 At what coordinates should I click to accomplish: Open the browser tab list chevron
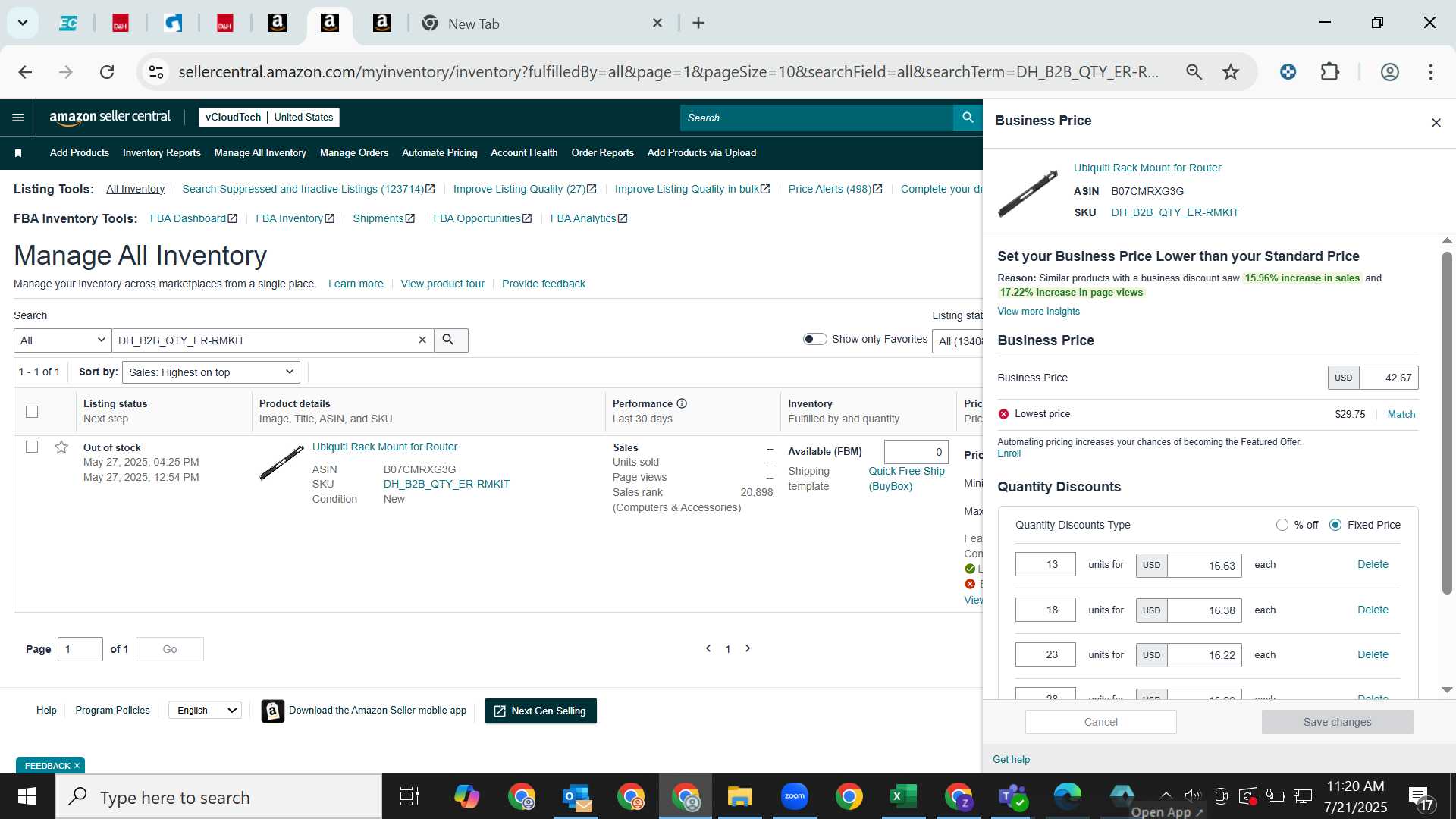(23, 23)
